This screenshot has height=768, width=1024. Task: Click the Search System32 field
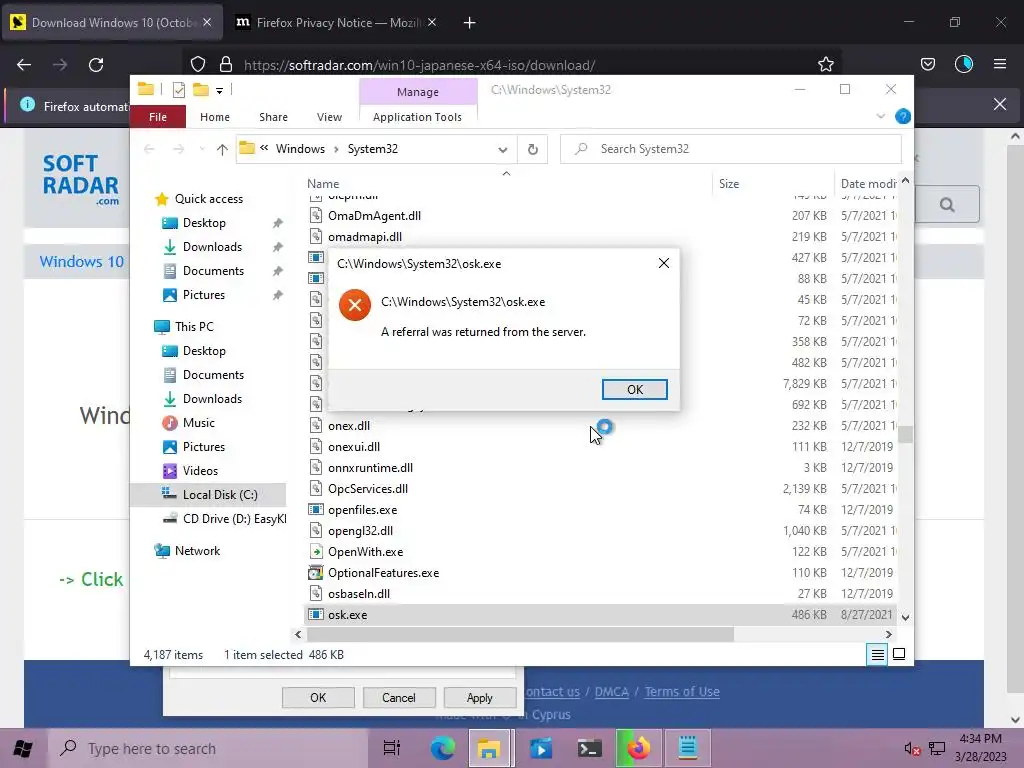pyautogui.click(x=731, y=149)
